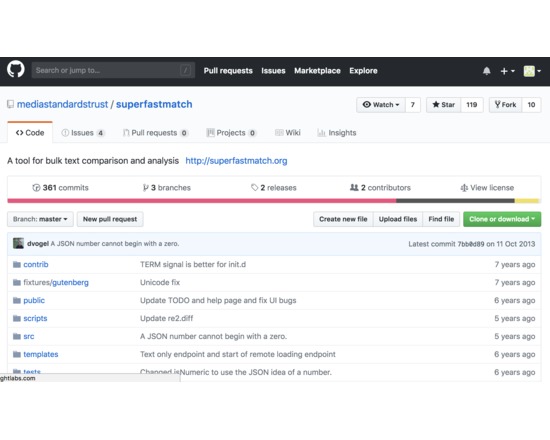The image size is (550, 440).
Task: View the 7 watchers count
Action: (412, 105)
